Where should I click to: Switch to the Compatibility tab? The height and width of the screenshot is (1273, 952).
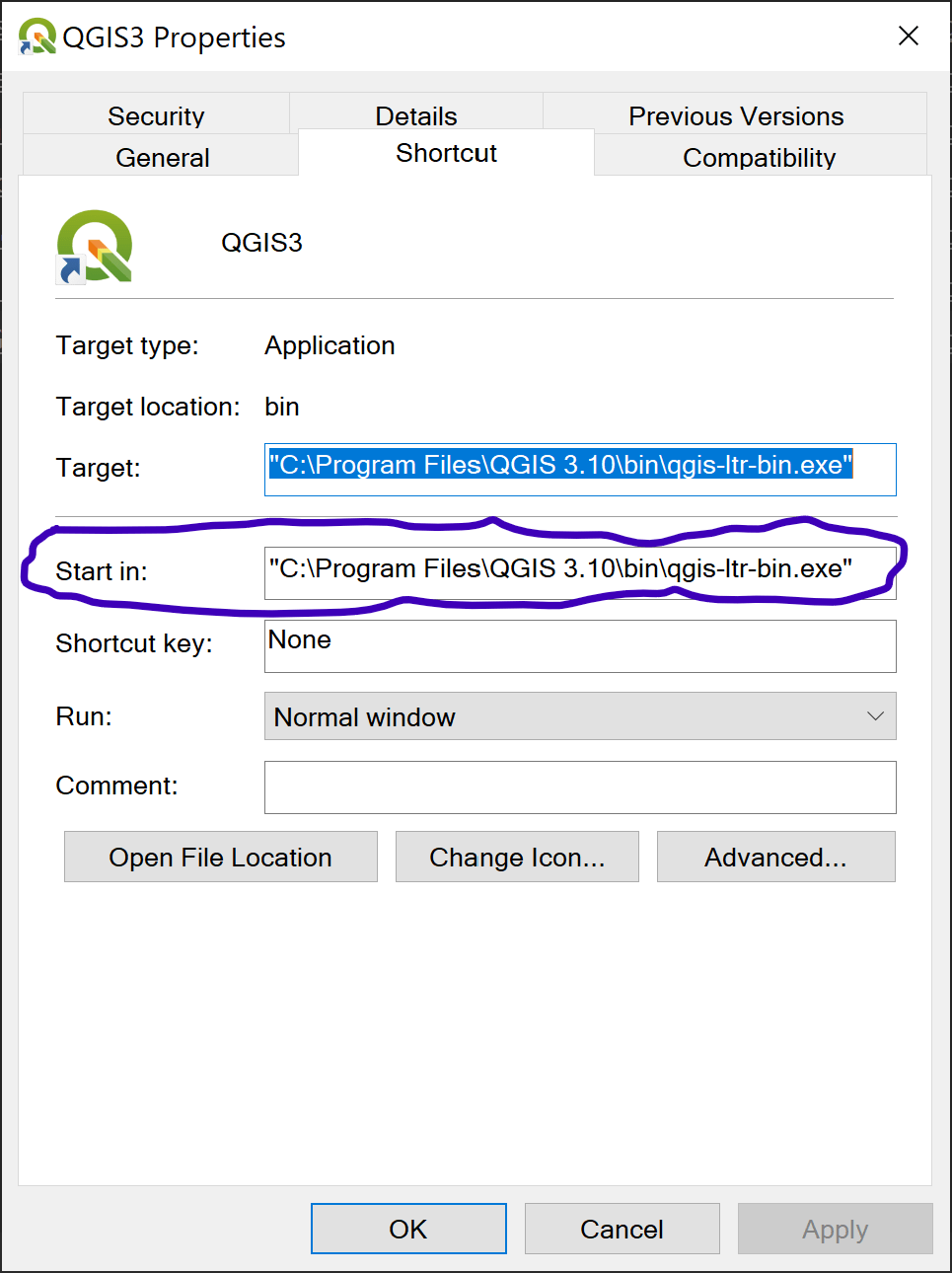(x=759, y=157)
